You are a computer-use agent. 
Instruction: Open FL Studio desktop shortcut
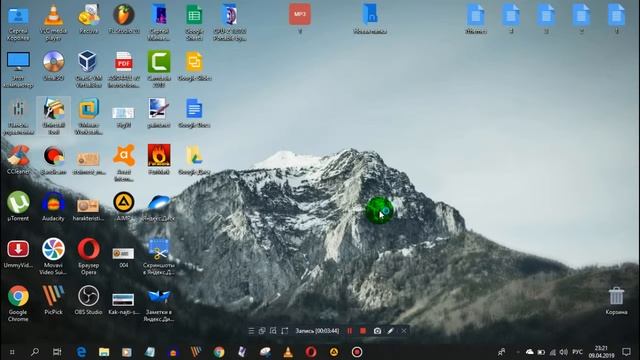point(124,19)
